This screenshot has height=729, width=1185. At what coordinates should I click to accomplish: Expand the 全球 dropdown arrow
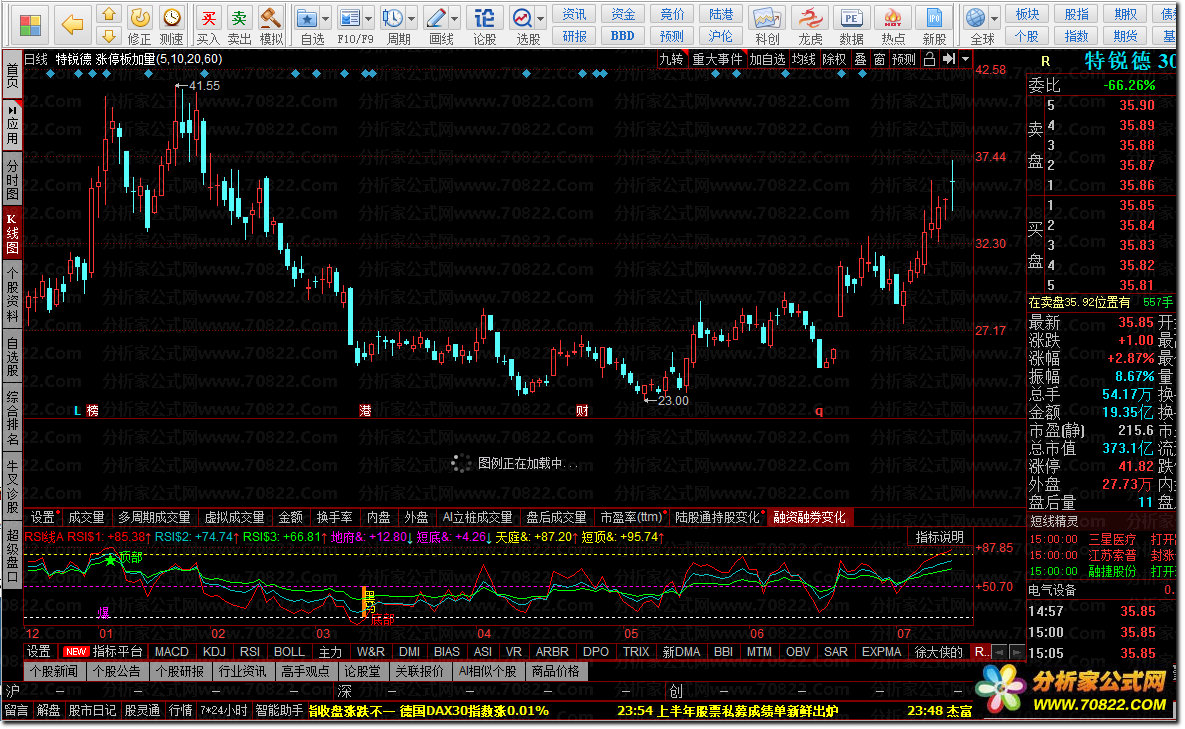[x=995, y=18]
